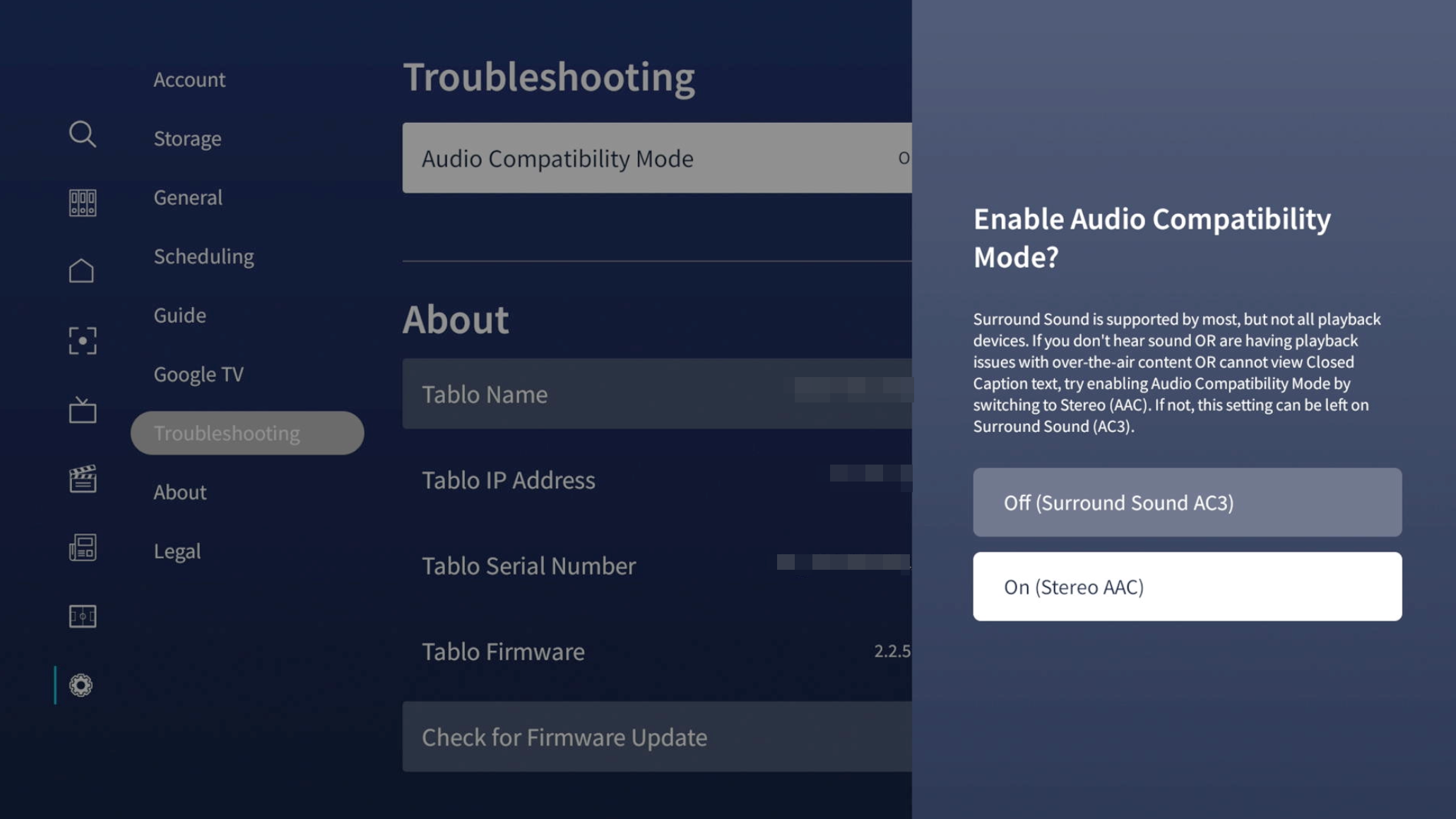Viewport: 1456px width, 819px height.
Task: Select the Tablo Serial Number row
Action: [656, 565]
